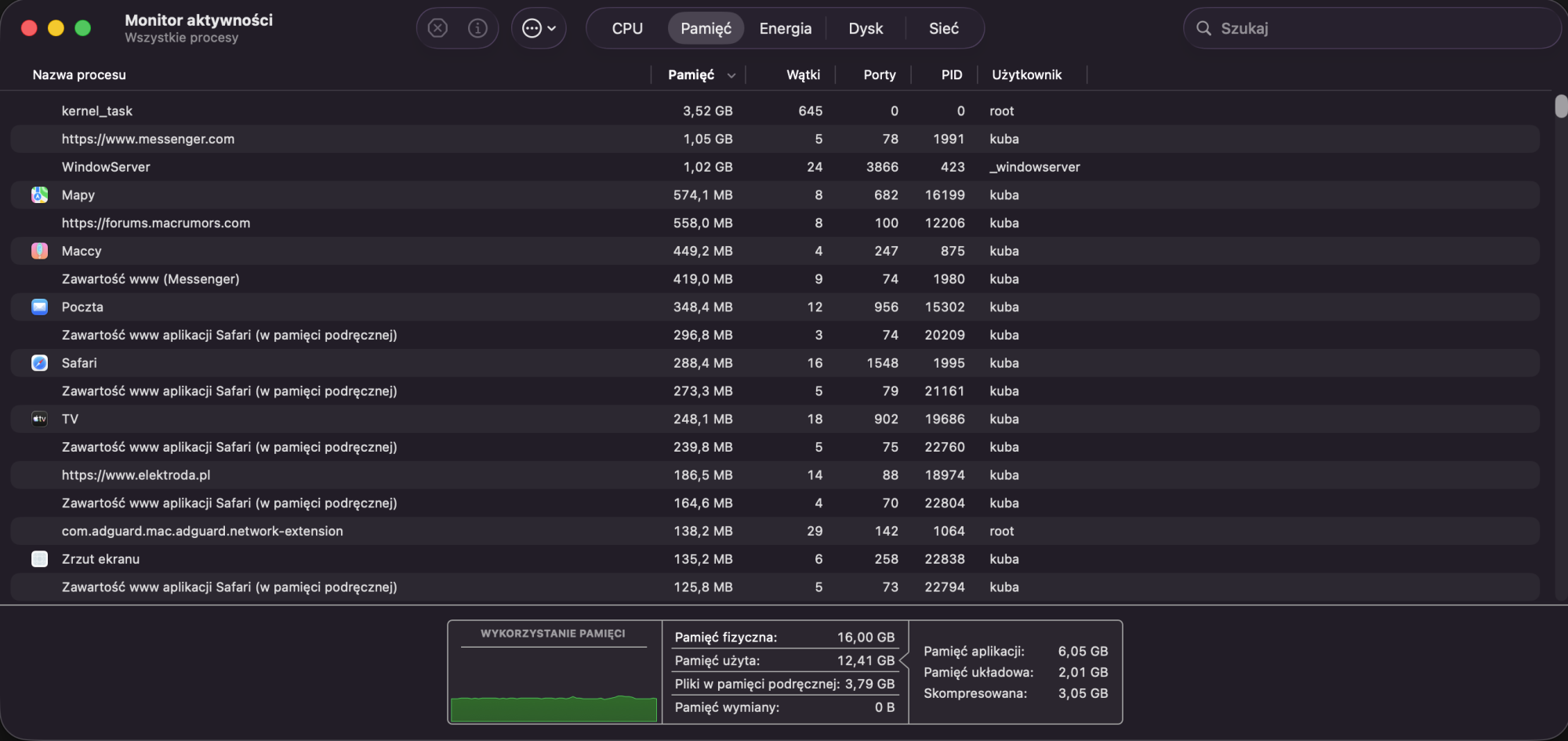Click the root user in kernel_task row
This screenshot has width=1568, height=741.
[1002, 111]
